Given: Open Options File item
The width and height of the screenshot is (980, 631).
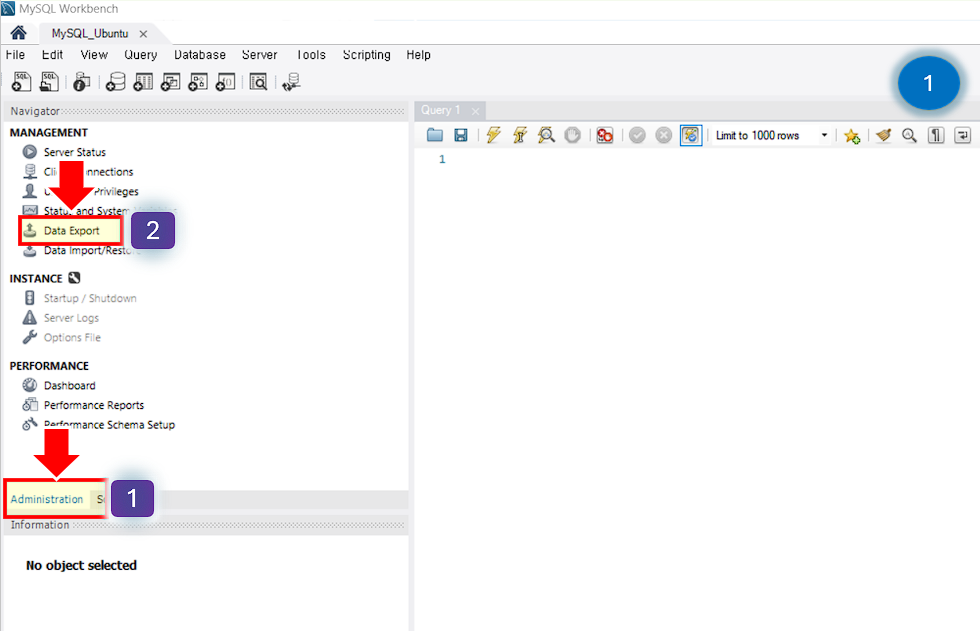Looking at the screenshot, I should (72, 337).
